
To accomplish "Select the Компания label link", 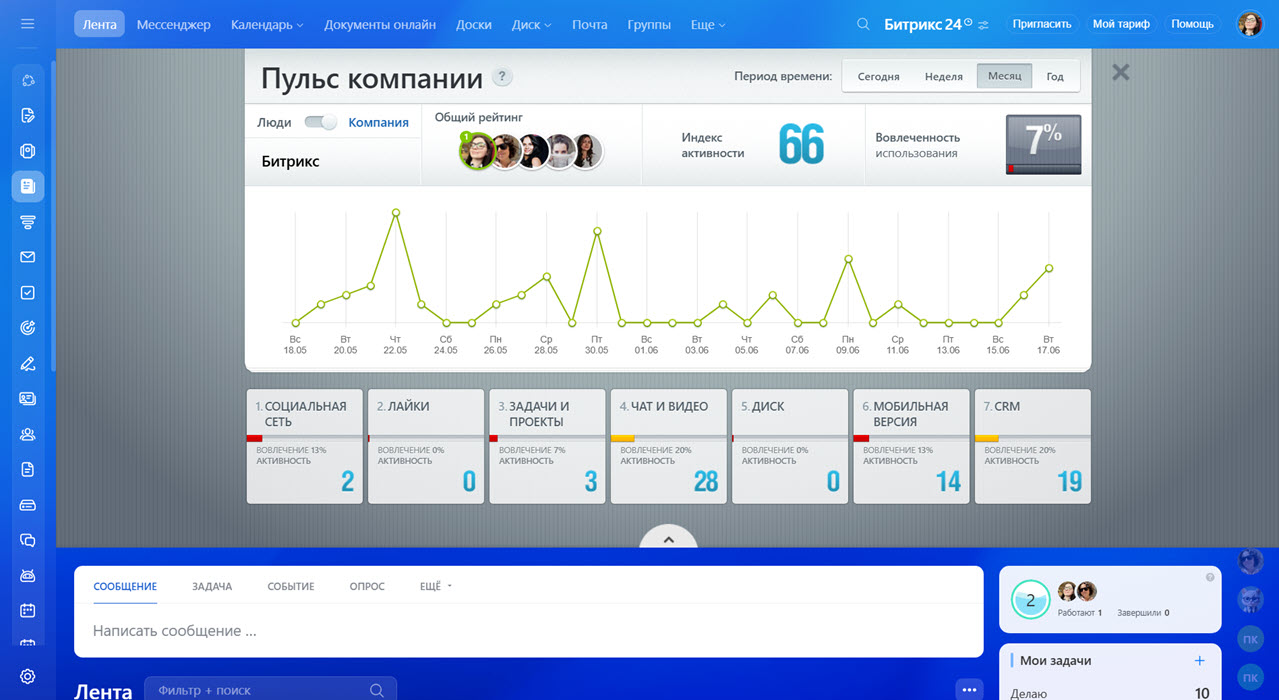I will tap(378, 122).
